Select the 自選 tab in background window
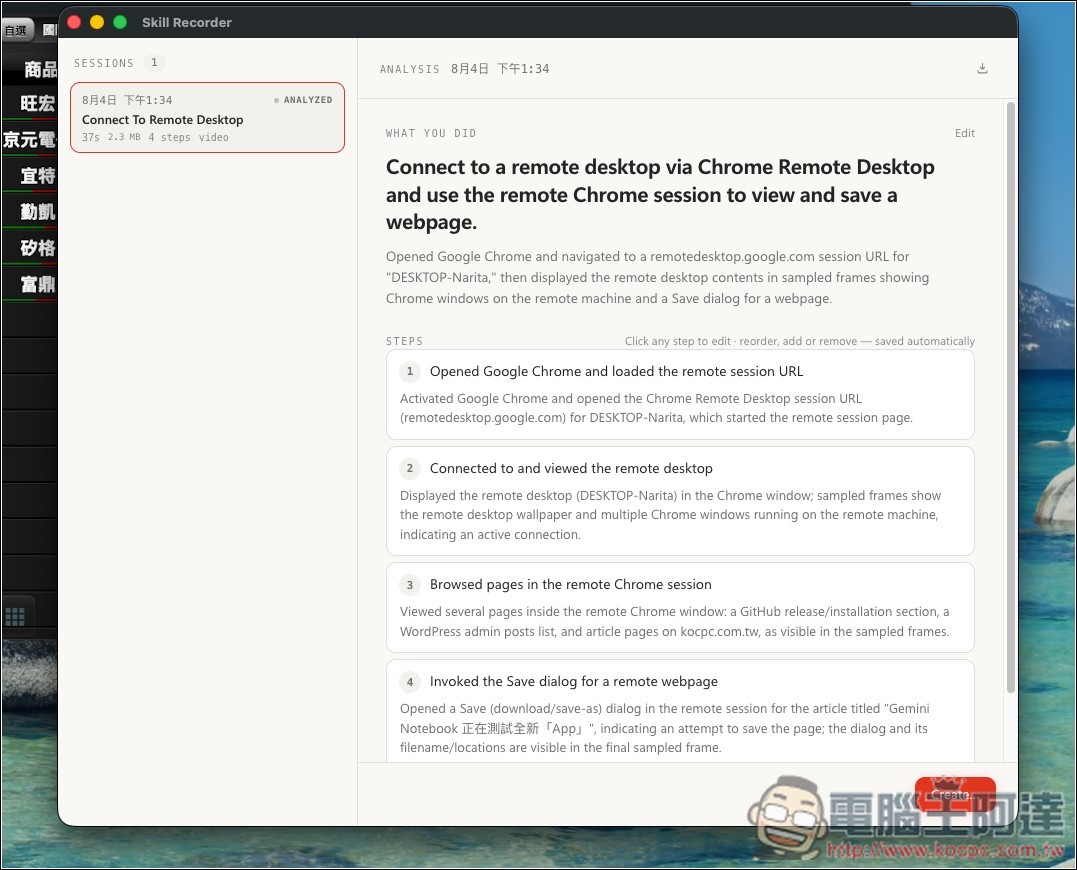This screenshot has height=870, width=1077. click(x=16, y=30)
